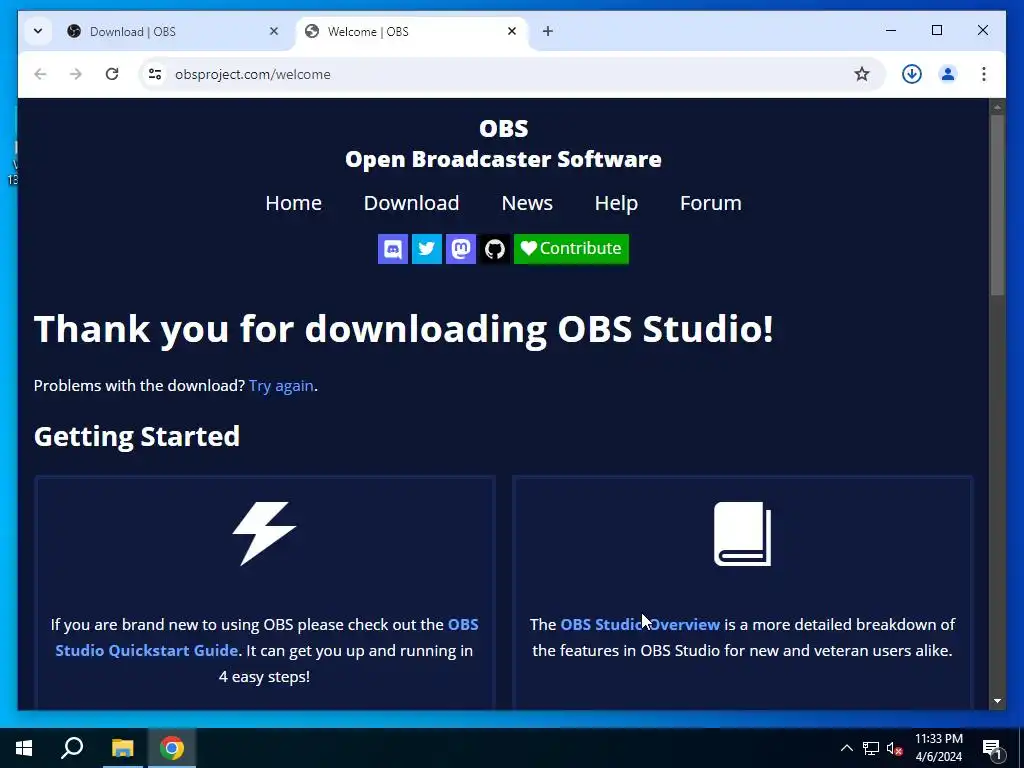The height and width of the screenshot is (768, 1024).
Task: Open the Chrome profile icon
Action: (948, 74)
